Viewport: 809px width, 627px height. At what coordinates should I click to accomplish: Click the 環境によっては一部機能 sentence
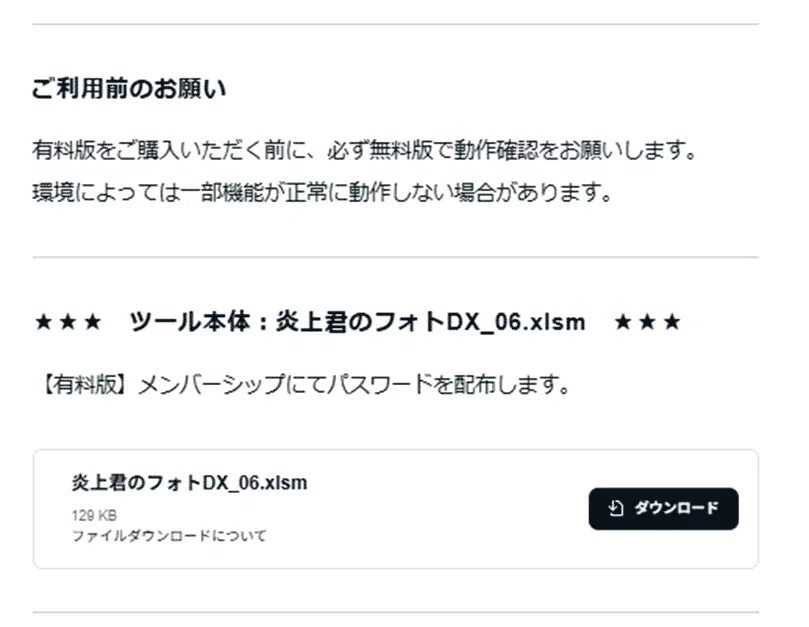(x=322, y=192)
